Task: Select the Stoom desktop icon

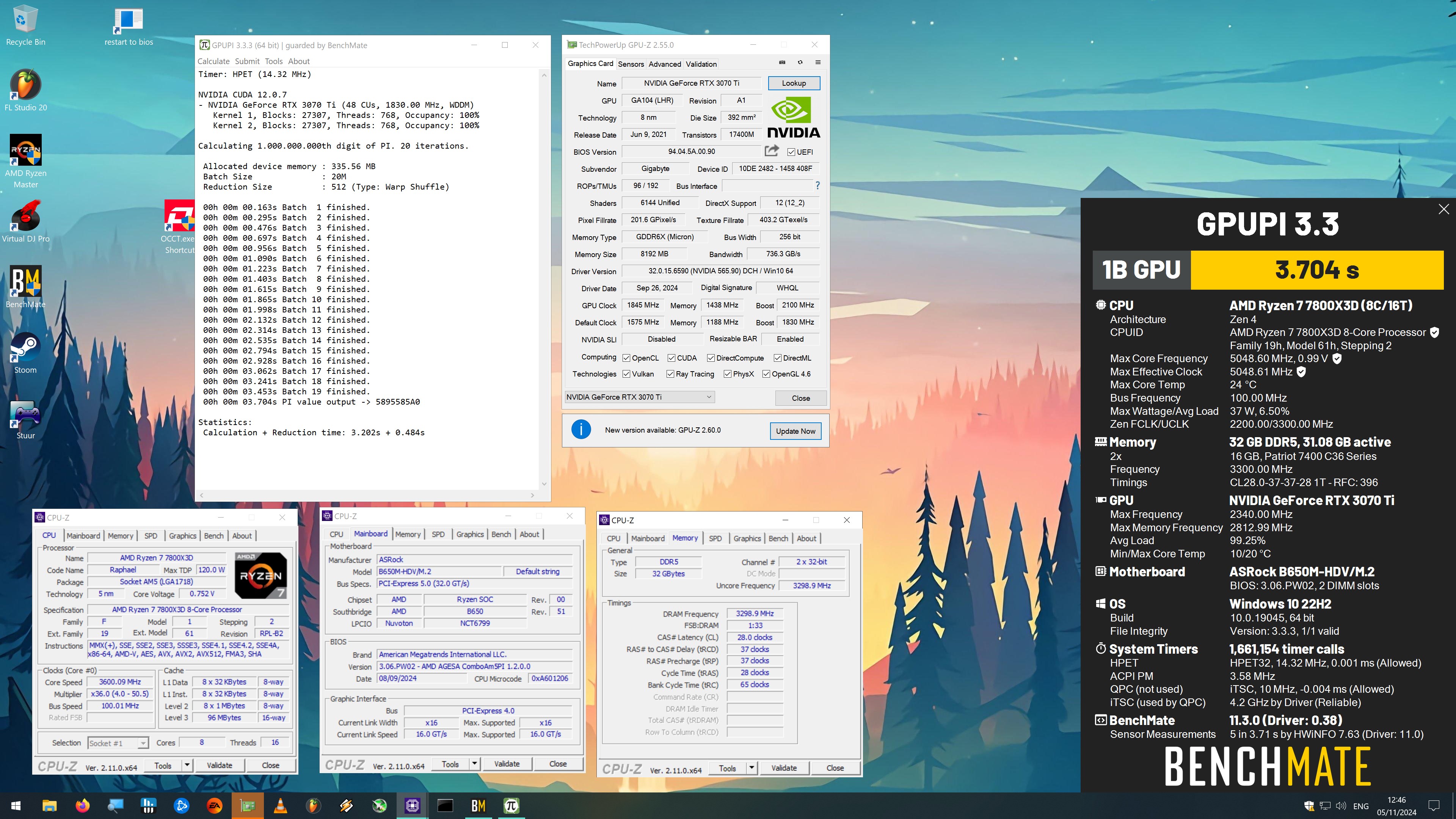Action: coord(25,353)
